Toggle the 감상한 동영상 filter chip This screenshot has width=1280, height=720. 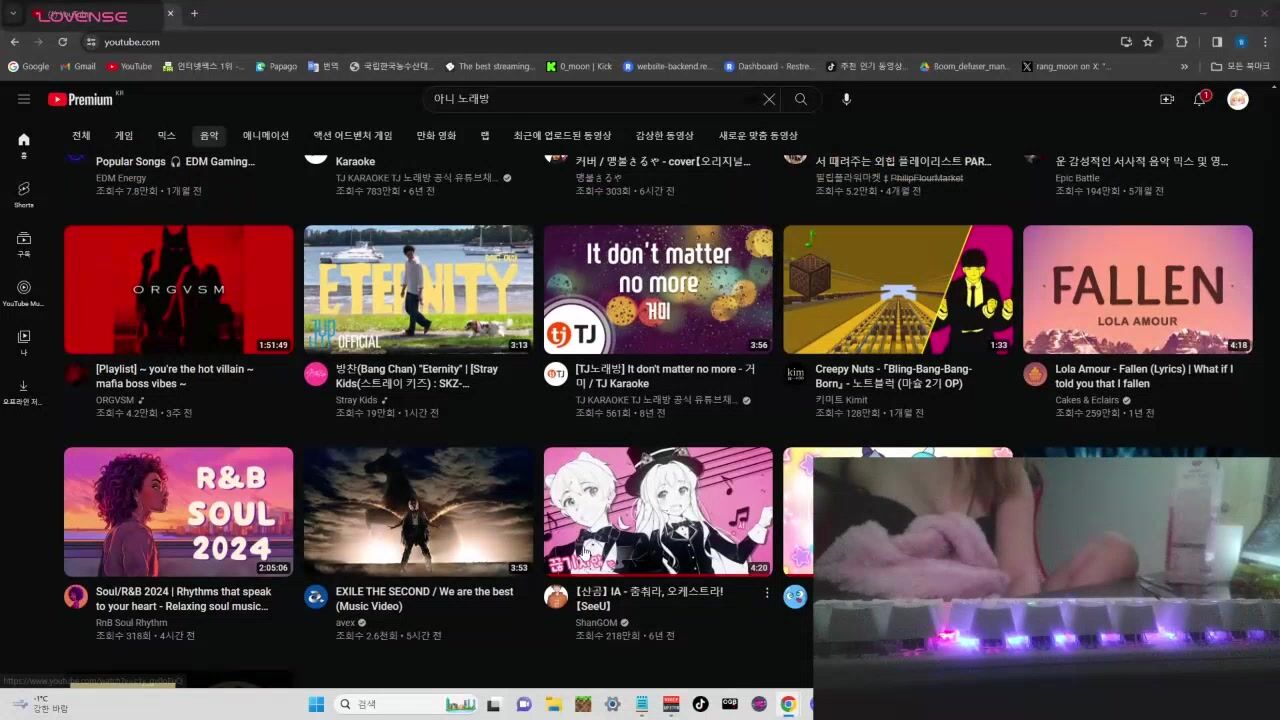point(664,136)
